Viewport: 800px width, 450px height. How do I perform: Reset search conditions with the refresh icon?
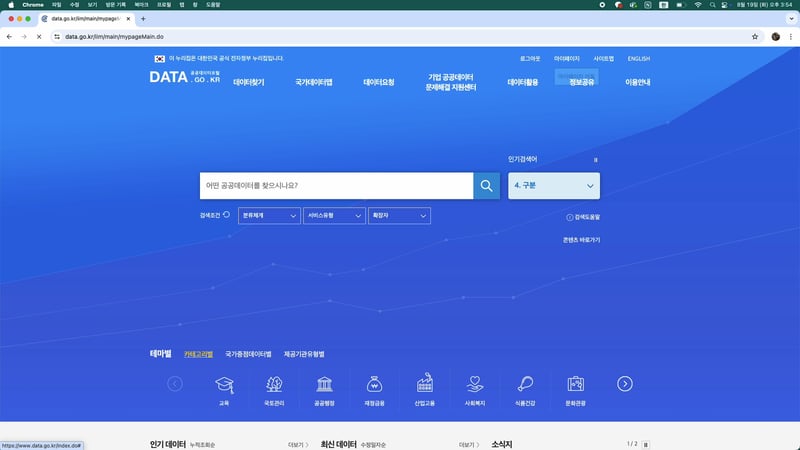point(227,215)
